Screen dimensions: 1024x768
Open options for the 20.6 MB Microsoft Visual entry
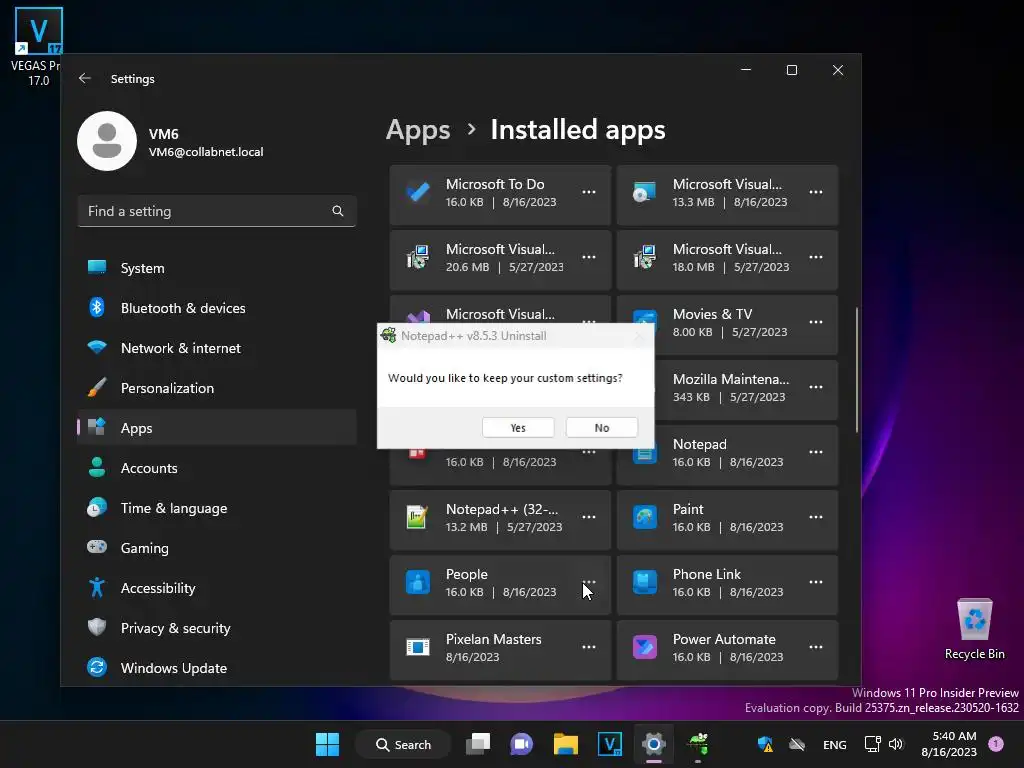[588, 257]
